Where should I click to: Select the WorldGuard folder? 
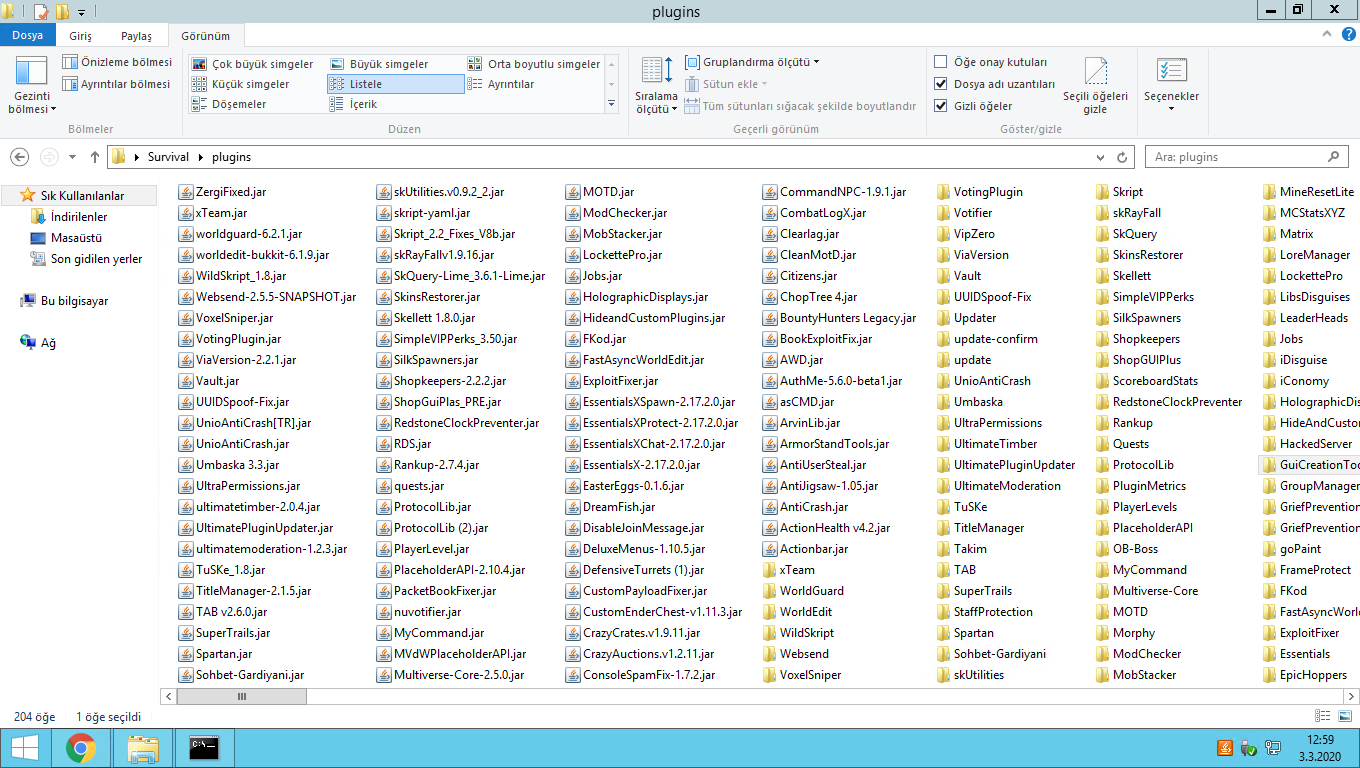click(x=803, y=590)
